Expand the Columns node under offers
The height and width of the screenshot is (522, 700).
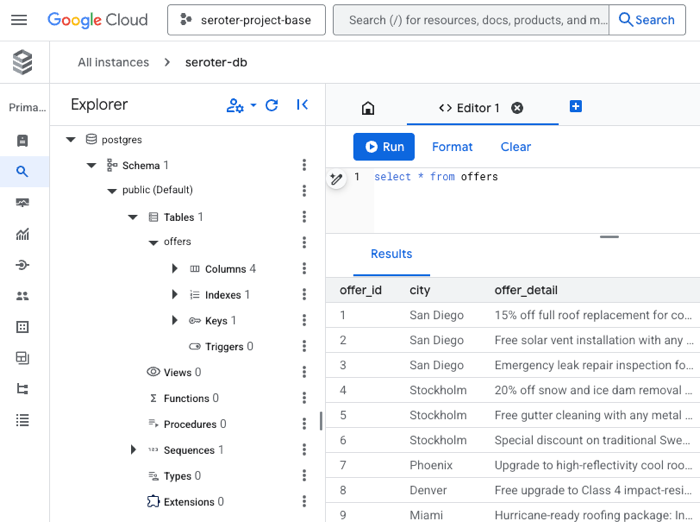coord(175,269)
